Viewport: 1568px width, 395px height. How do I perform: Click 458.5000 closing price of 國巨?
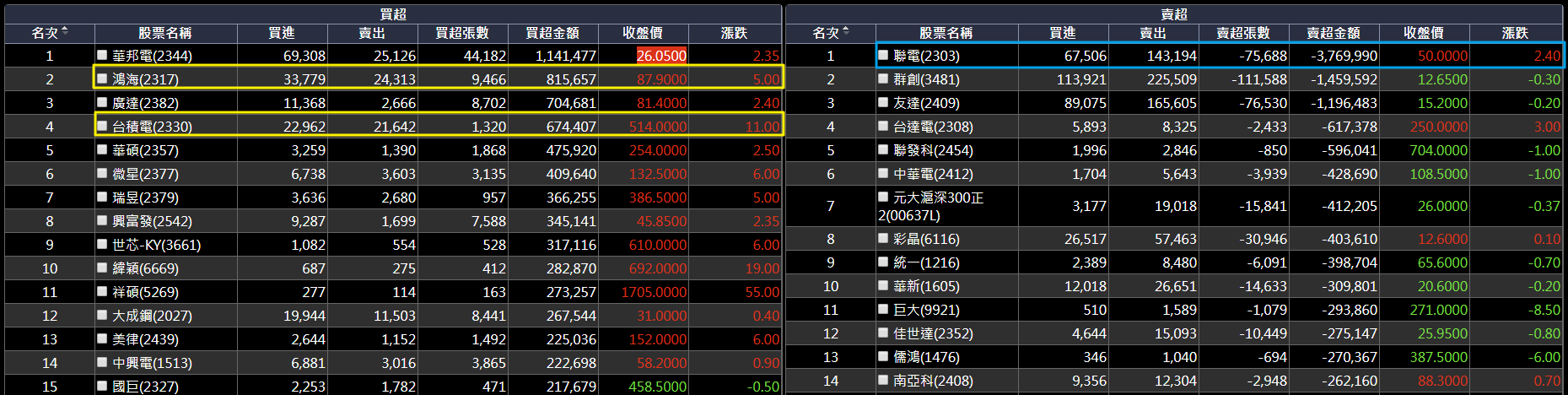click(658, 387)
